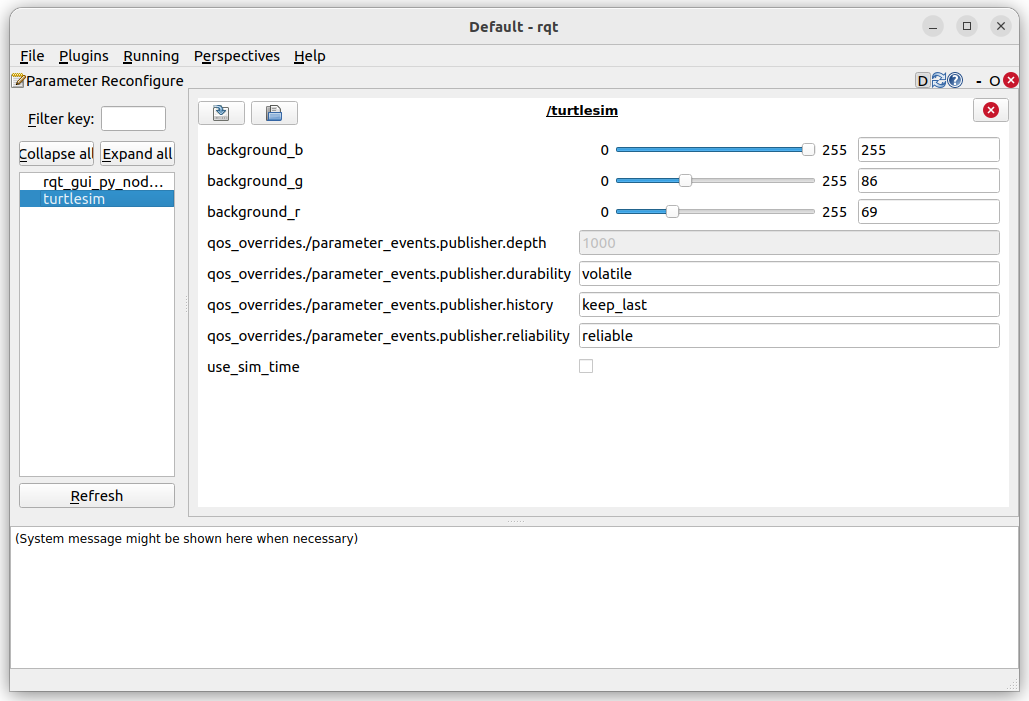The width and height of the screenshot is (1029, 701).
Task: Click the Collapse all button
Action: click(56, 154)
